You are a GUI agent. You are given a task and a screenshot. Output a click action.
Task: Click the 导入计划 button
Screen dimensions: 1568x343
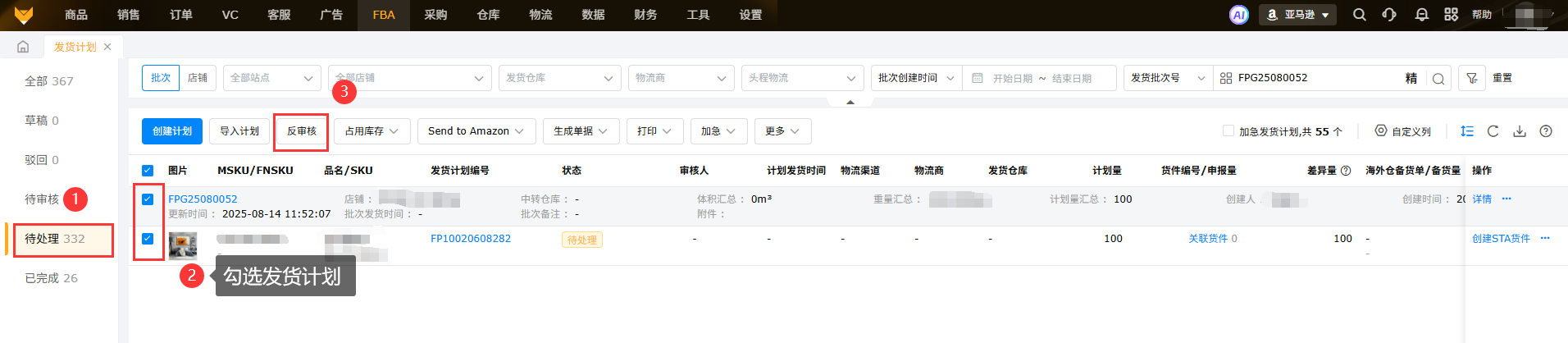[x=239, y=131]
